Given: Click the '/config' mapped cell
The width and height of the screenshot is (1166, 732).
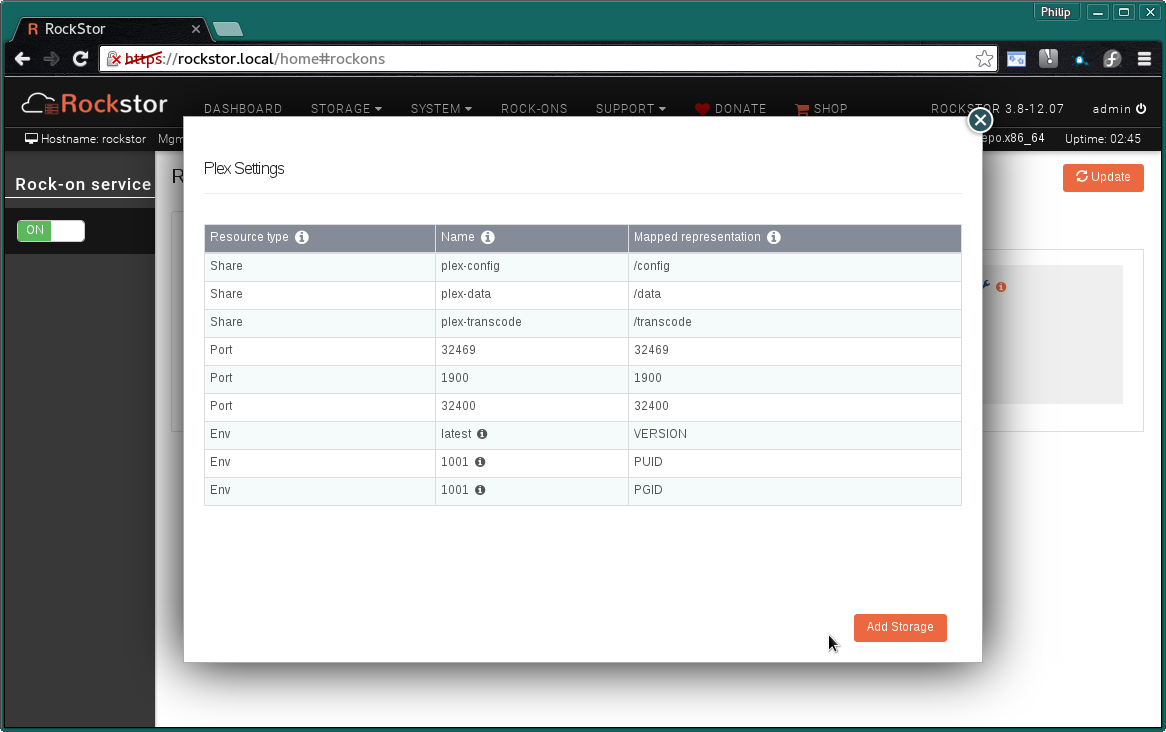Looking at the screenshot, I should point(795,266).
